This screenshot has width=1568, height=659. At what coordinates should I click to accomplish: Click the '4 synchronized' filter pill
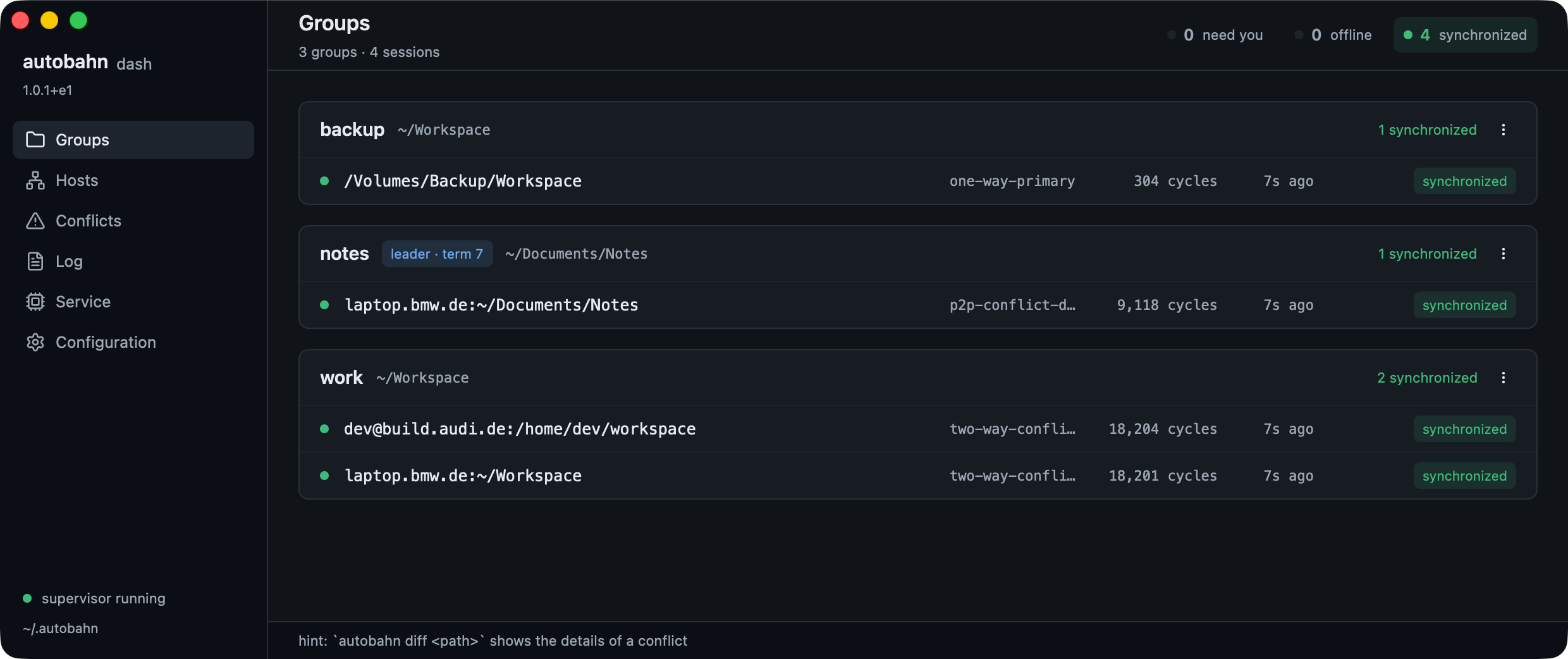1465,35
